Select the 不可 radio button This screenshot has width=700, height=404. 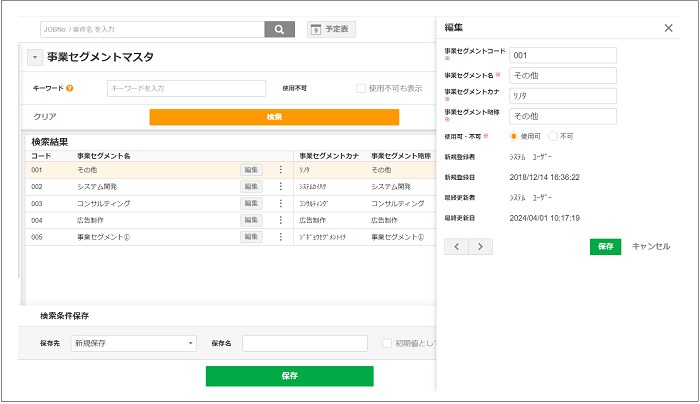point(552,136)
